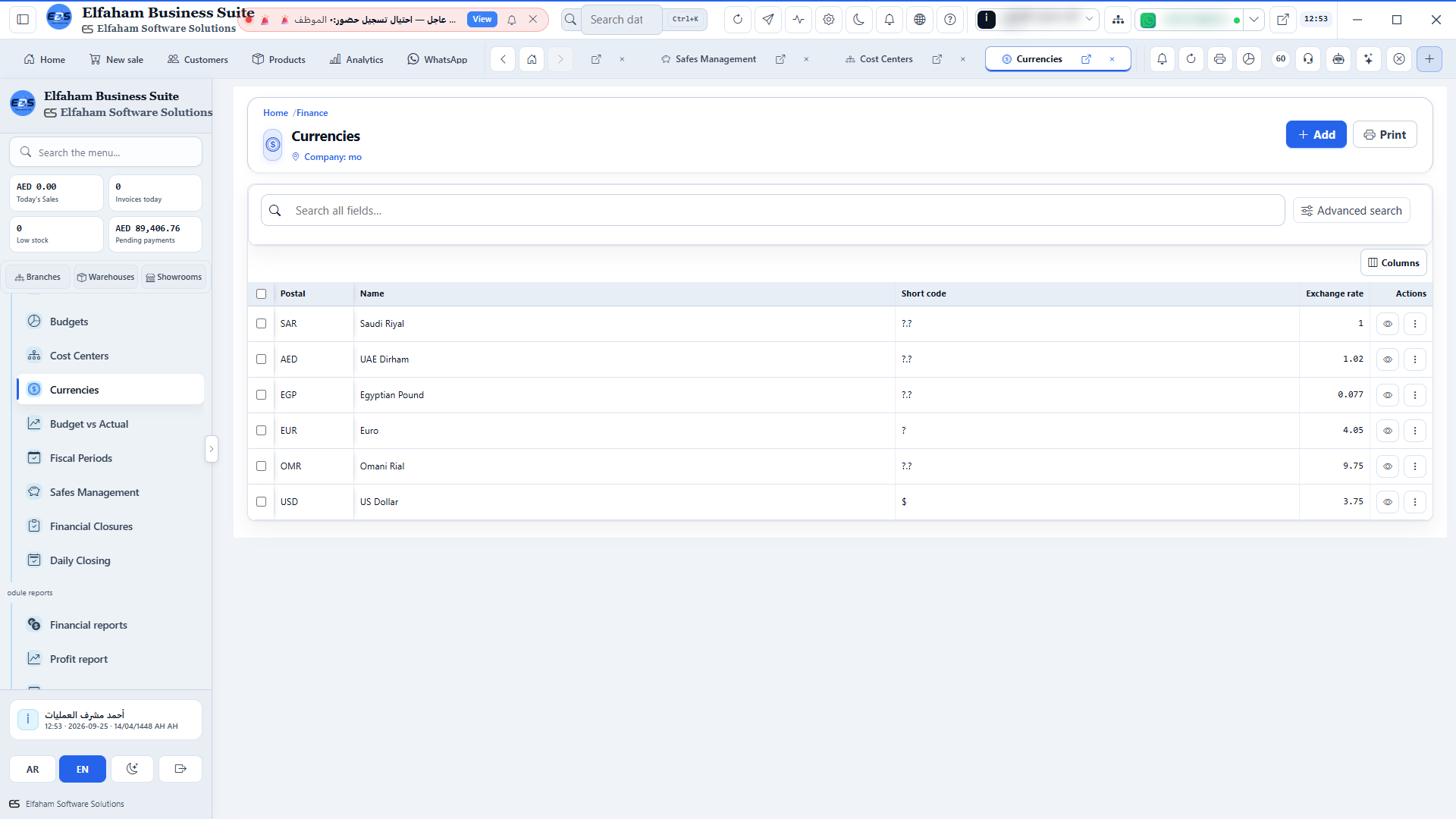Open the Saudi Riyal row actions menu
This screenshot has width=1456, height=819.
1414,323
